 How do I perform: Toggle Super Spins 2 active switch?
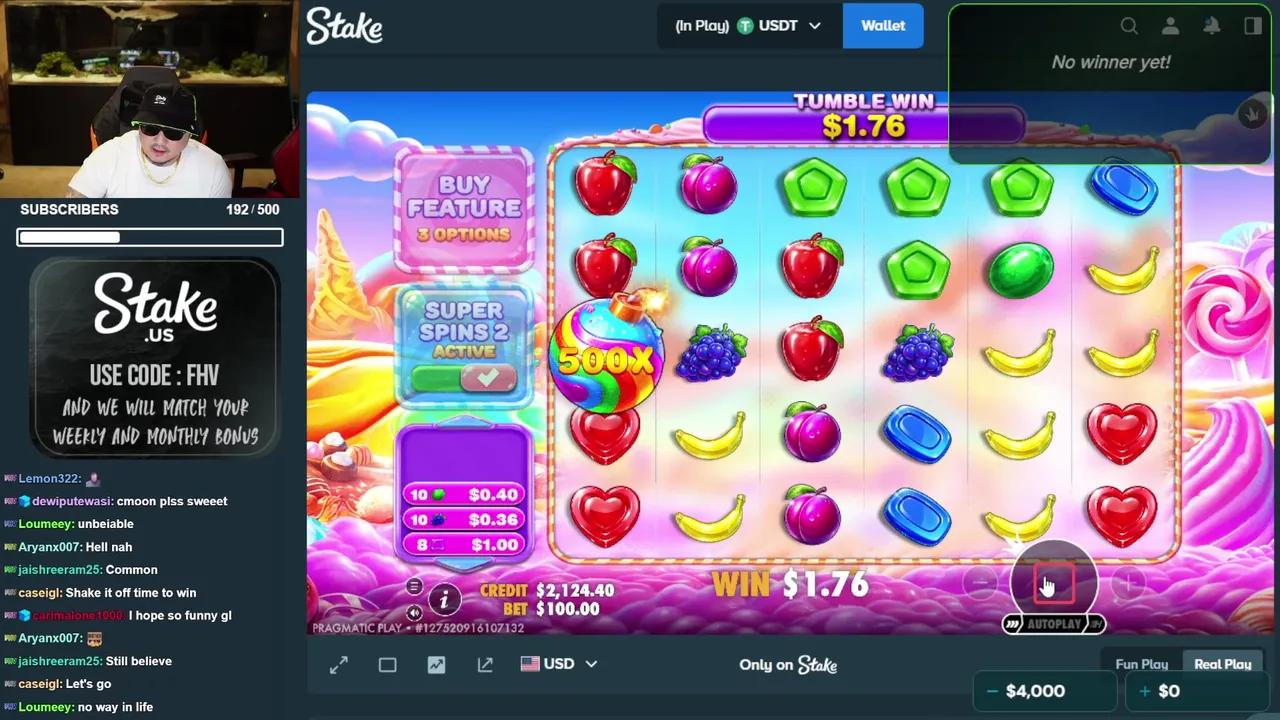[x=464, y=379]
